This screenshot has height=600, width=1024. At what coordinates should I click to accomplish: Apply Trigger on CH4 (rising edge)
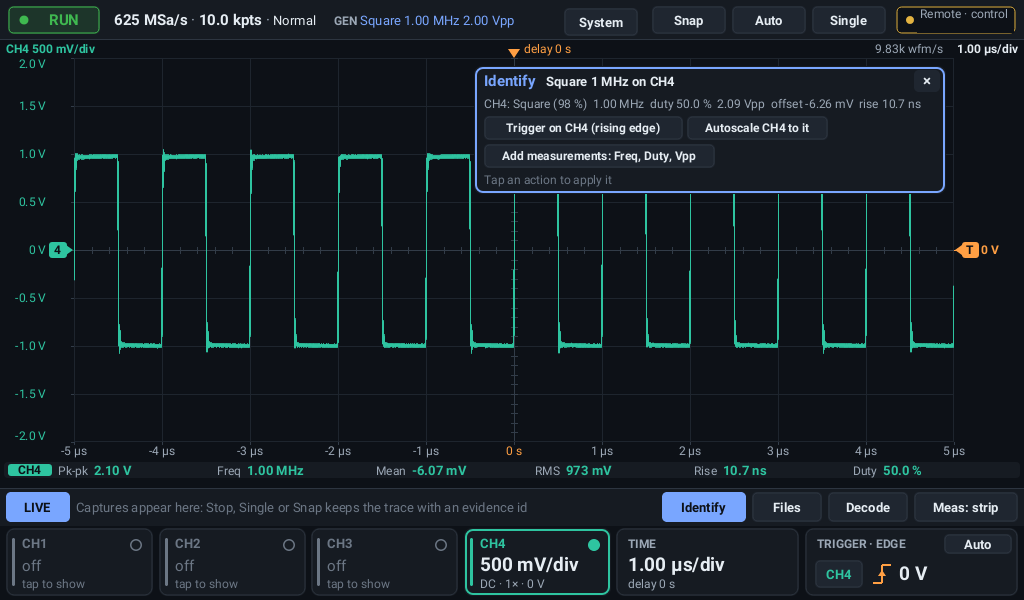583,128
